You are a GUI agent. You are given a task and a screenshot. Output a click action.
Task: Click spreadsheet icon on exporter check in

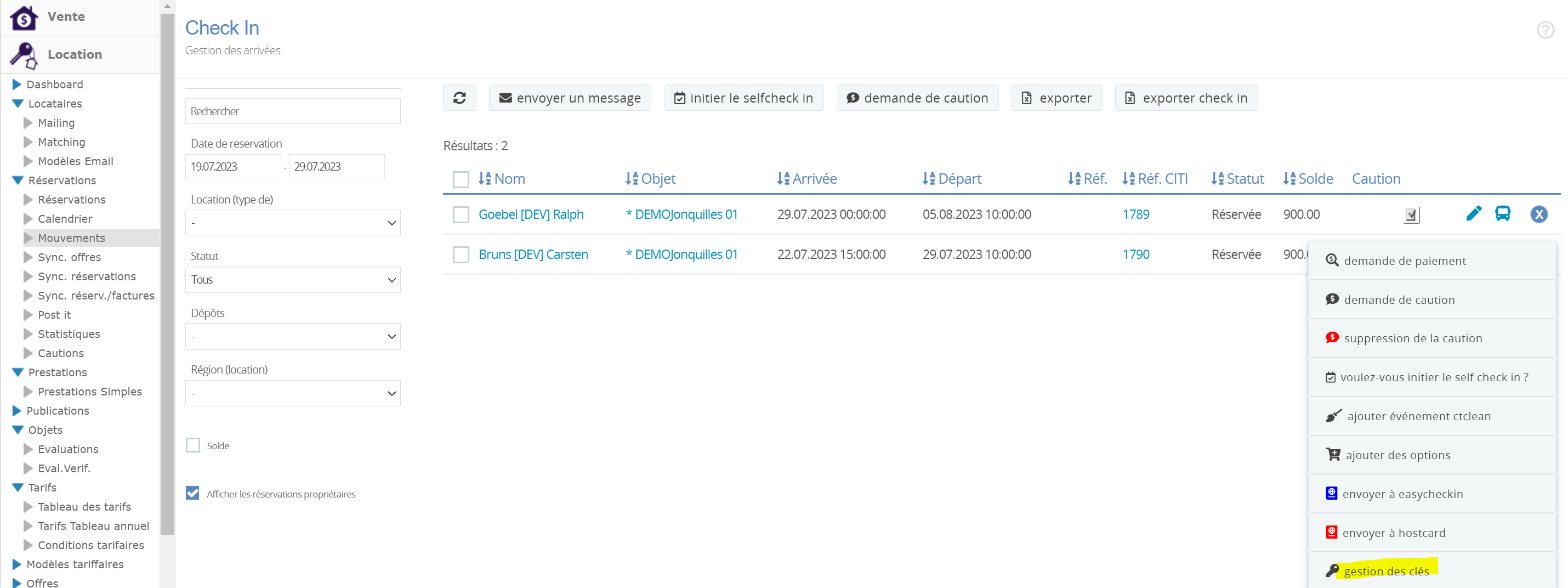pyautogui.click(x=1130, y=98)
